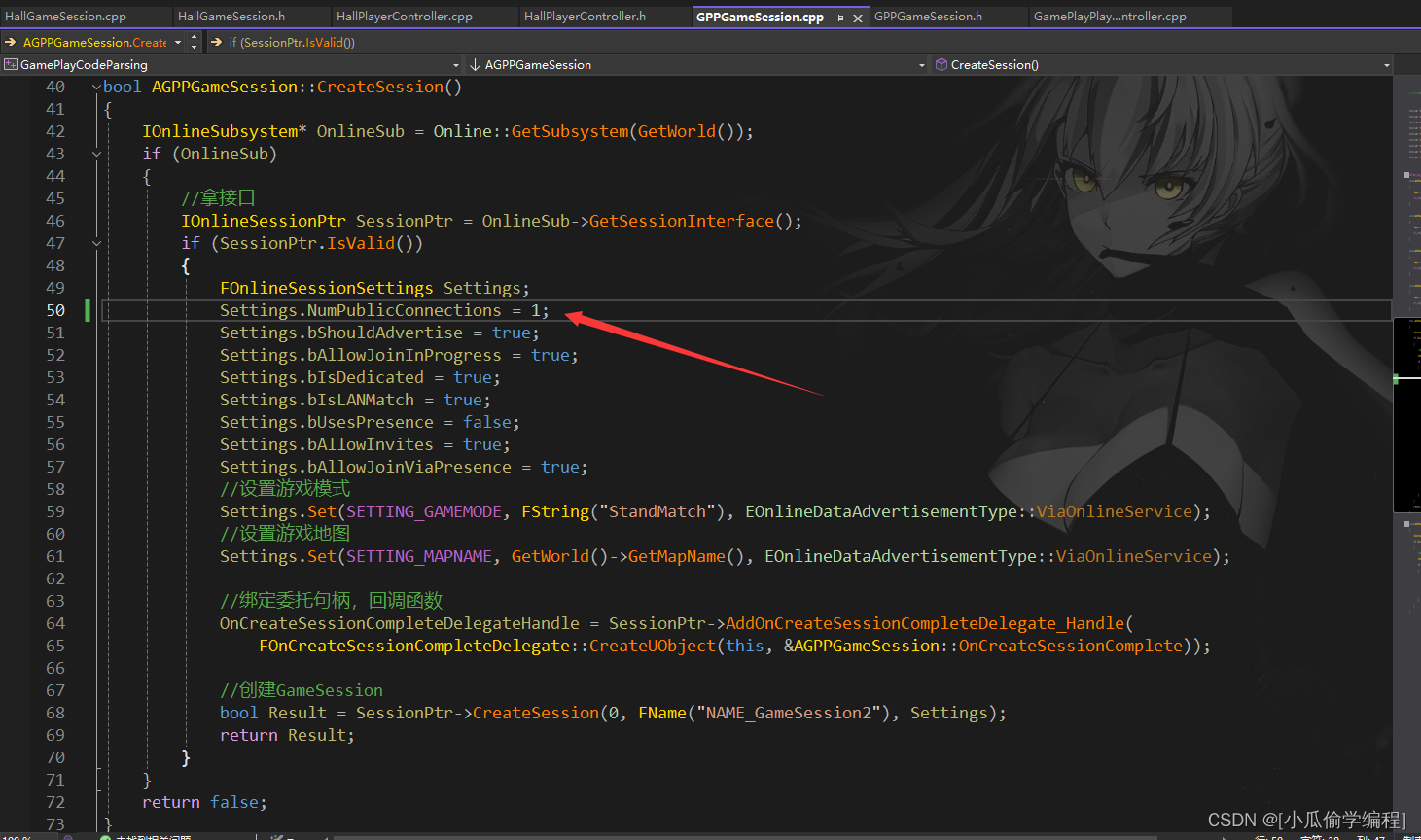Click SETTING_MAPNAME macro
This screenshot has width=1421, height=840.
tap(419, 556)
